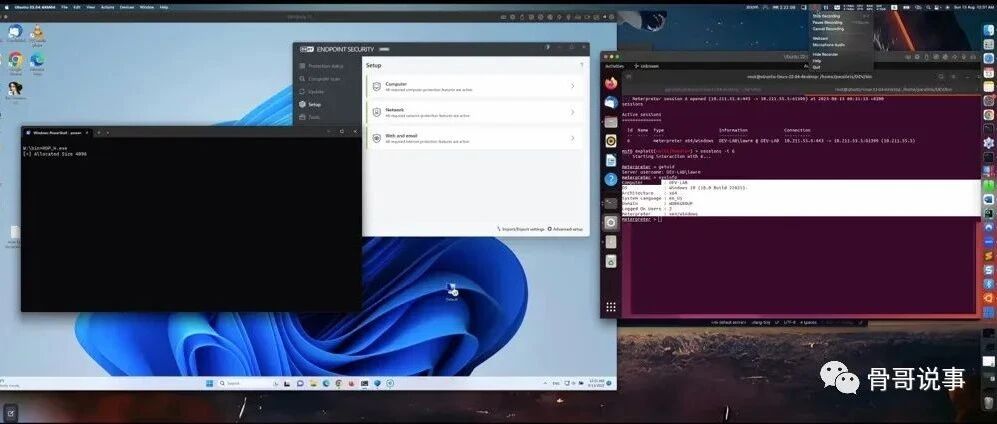The image size is (997, 424).
Task: Select Setup in the ESET sidebar
Action: click(310, 104)
